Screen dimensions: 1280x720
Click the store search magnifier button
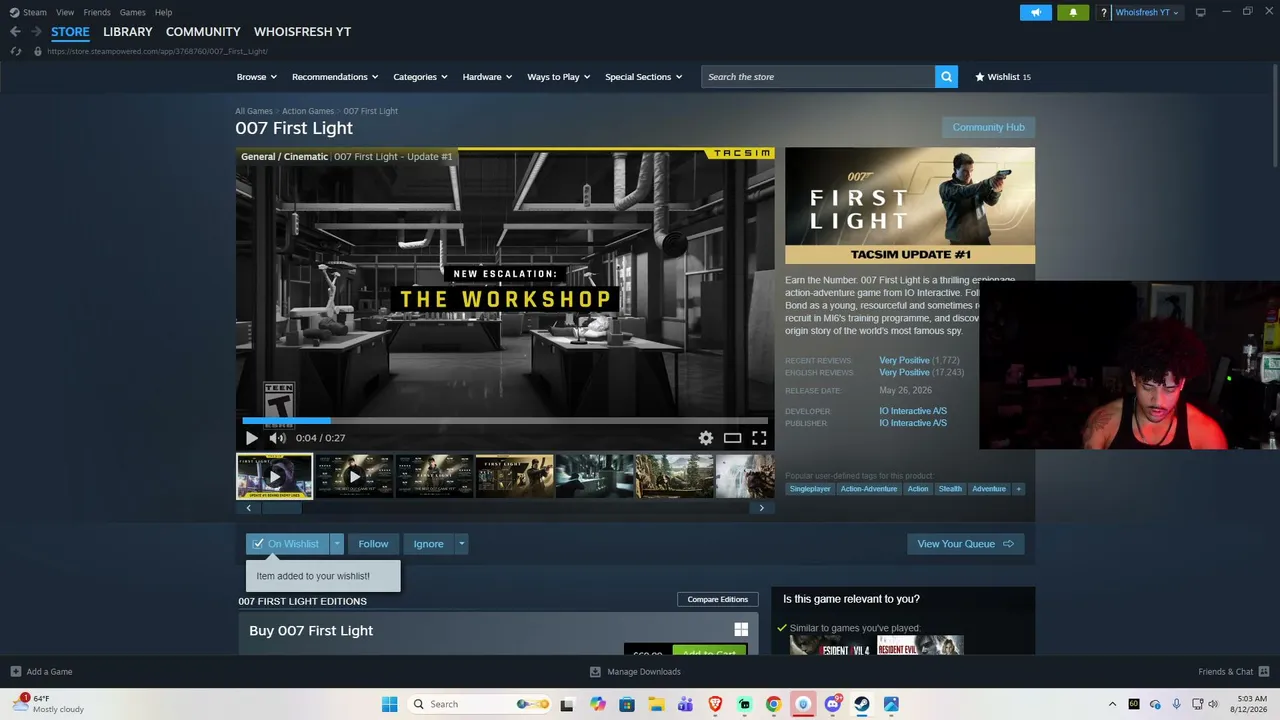click(x=946, y=77)
